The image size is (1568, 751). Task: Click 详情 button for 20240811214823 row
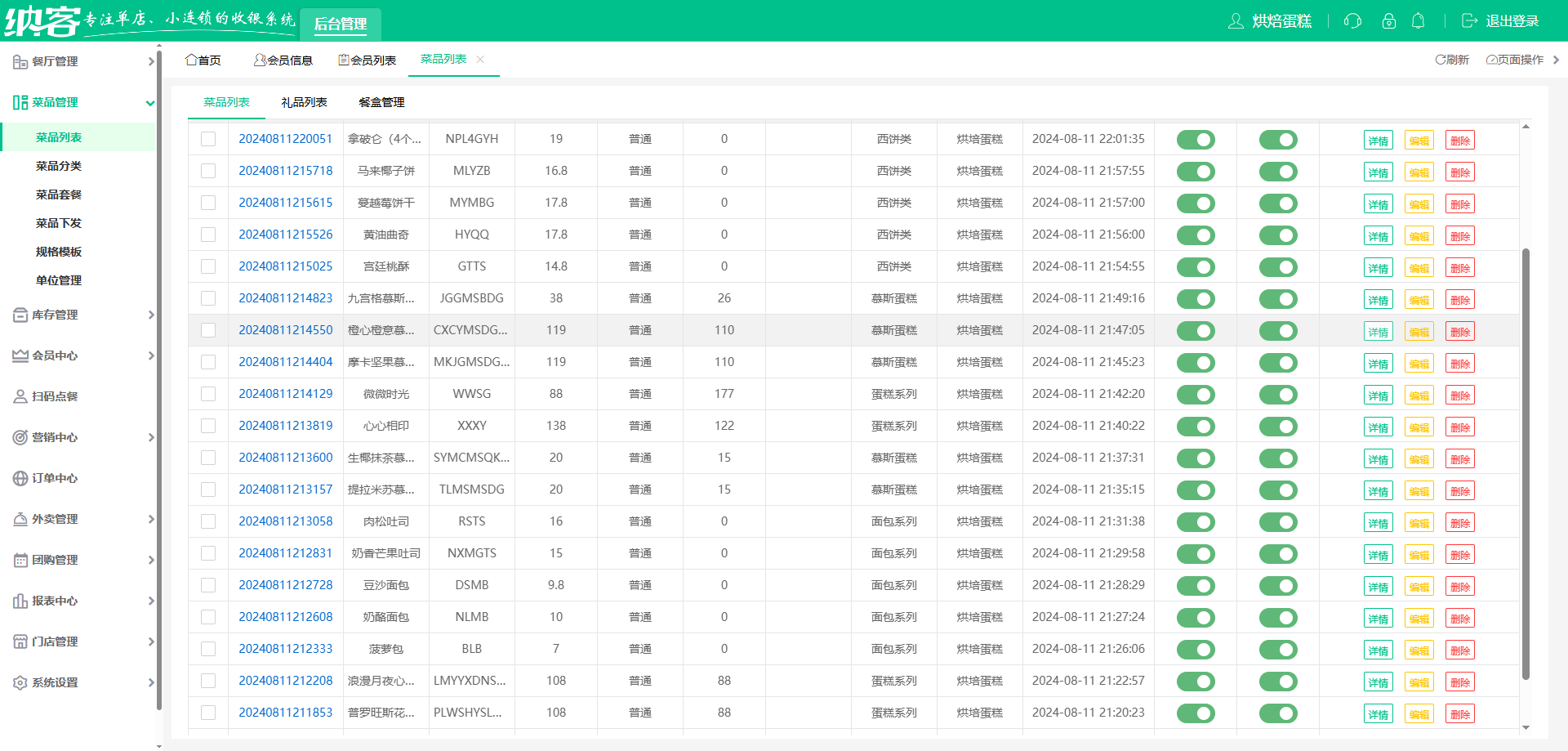coord(1378,300)
